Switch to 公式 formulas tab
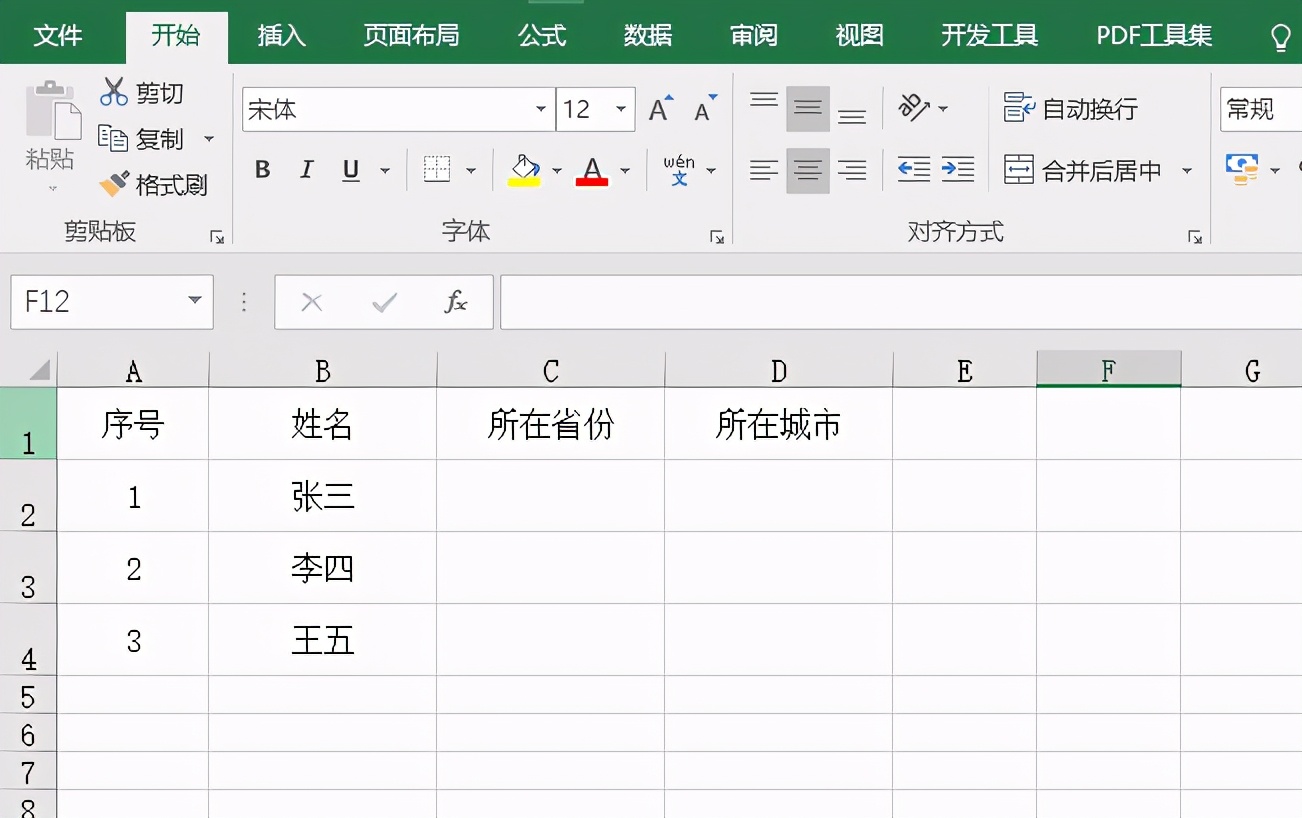The width and height of the screenshot is (1302, 818). click(542, 36)
